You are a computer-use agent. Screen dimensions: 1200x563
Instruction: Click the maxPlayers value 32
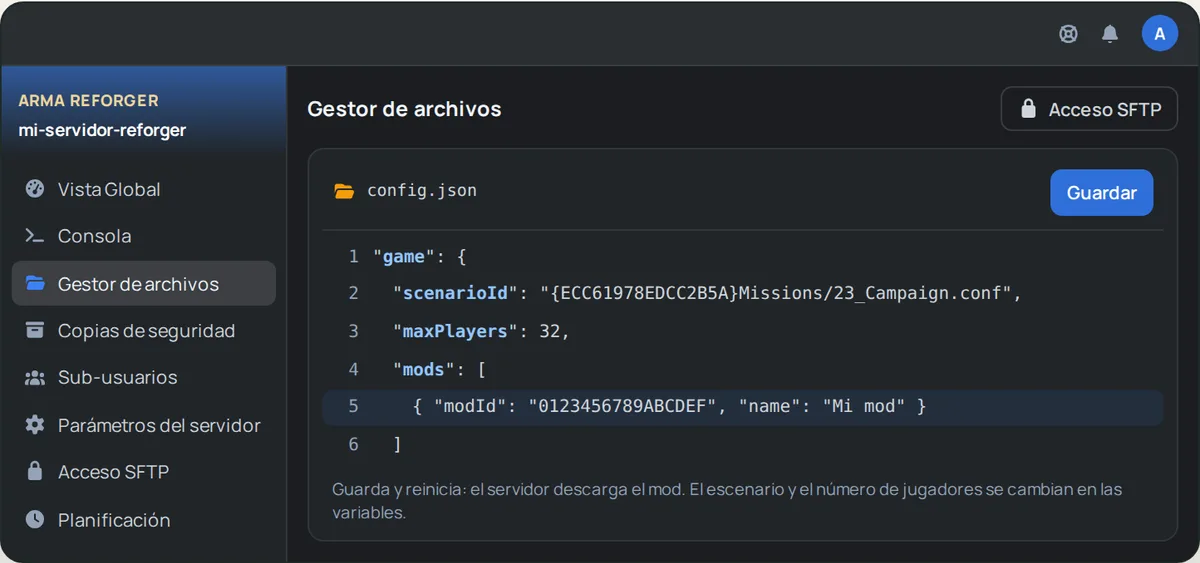(x=549, y=331)
